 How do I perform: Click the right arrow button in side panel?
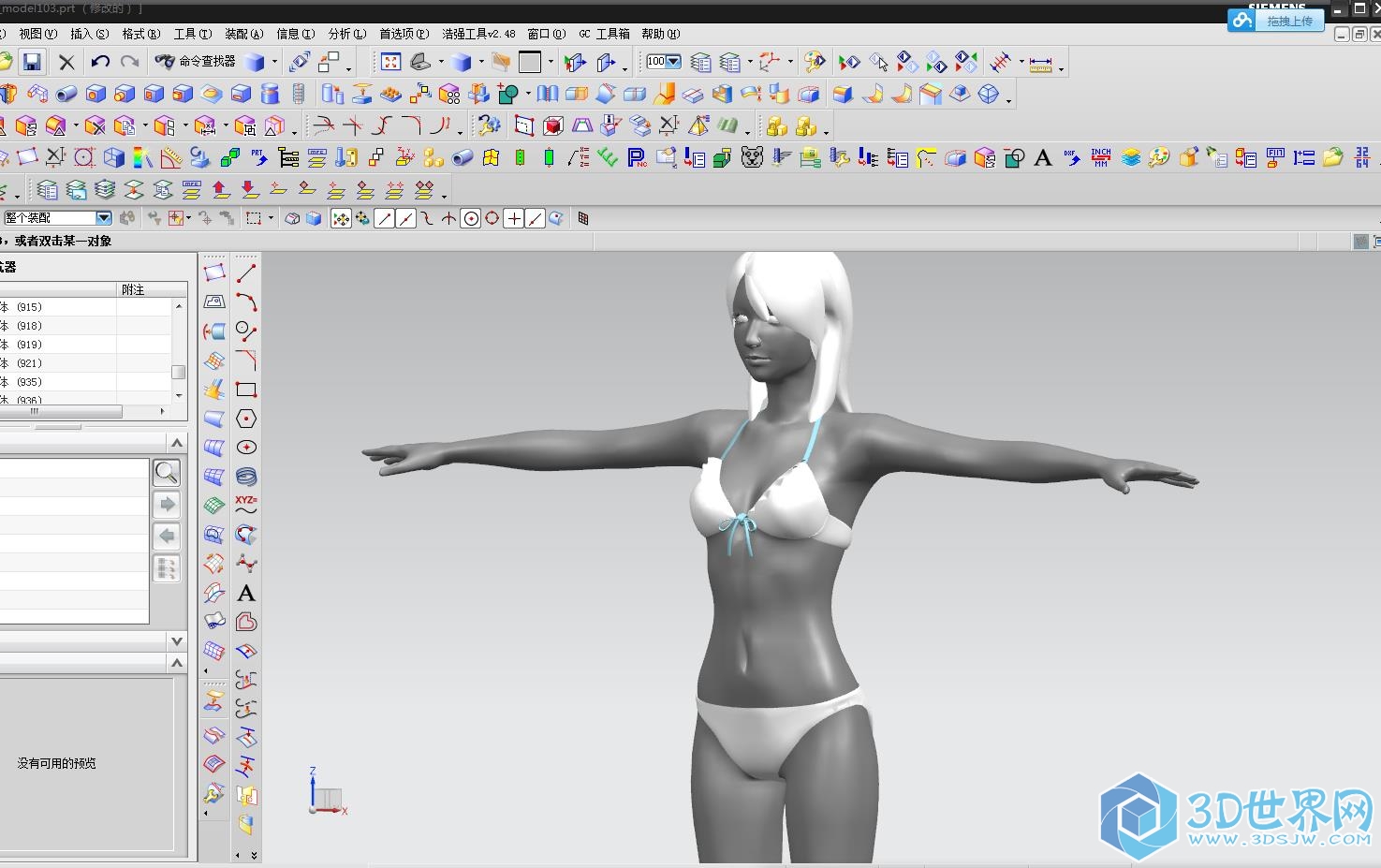(x=167, y=505)
